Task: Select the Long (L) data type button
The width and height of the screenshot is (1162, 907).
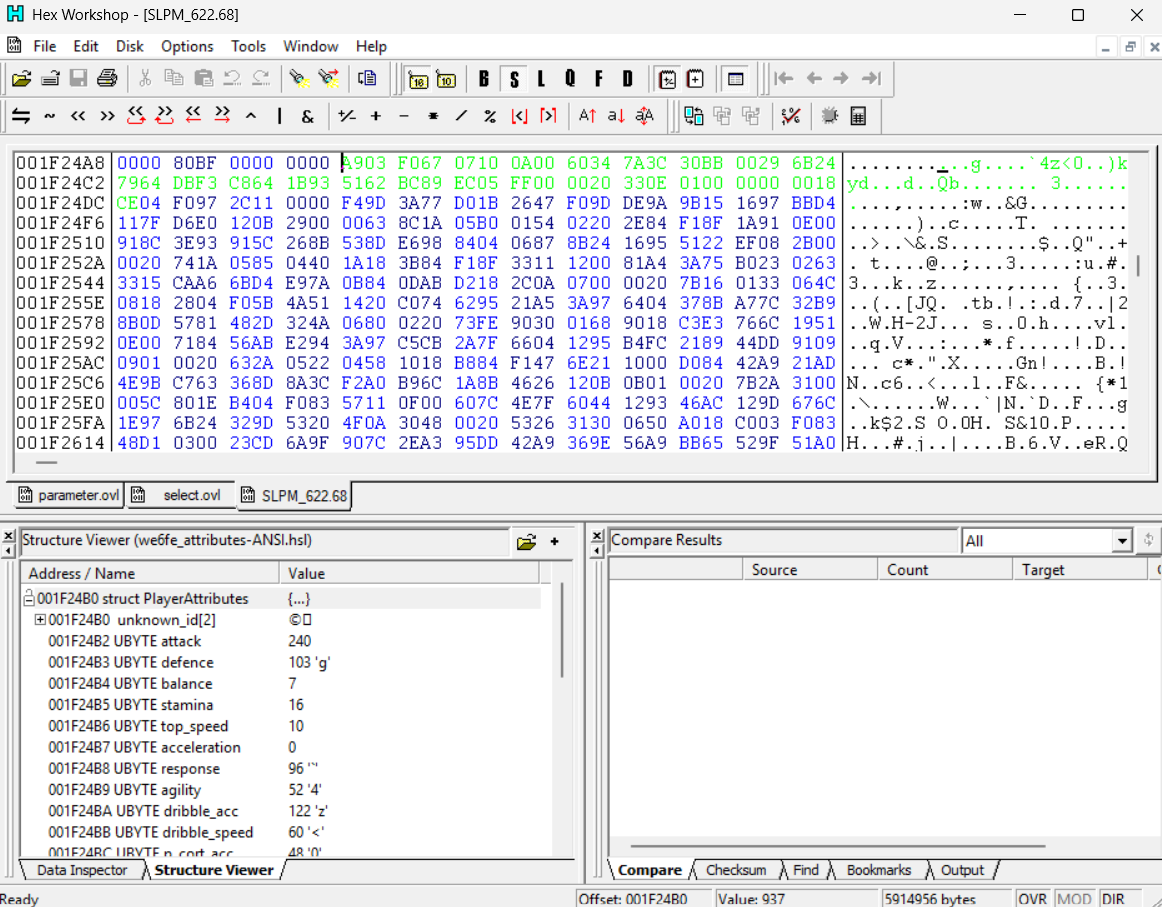Action: point(541,79)
